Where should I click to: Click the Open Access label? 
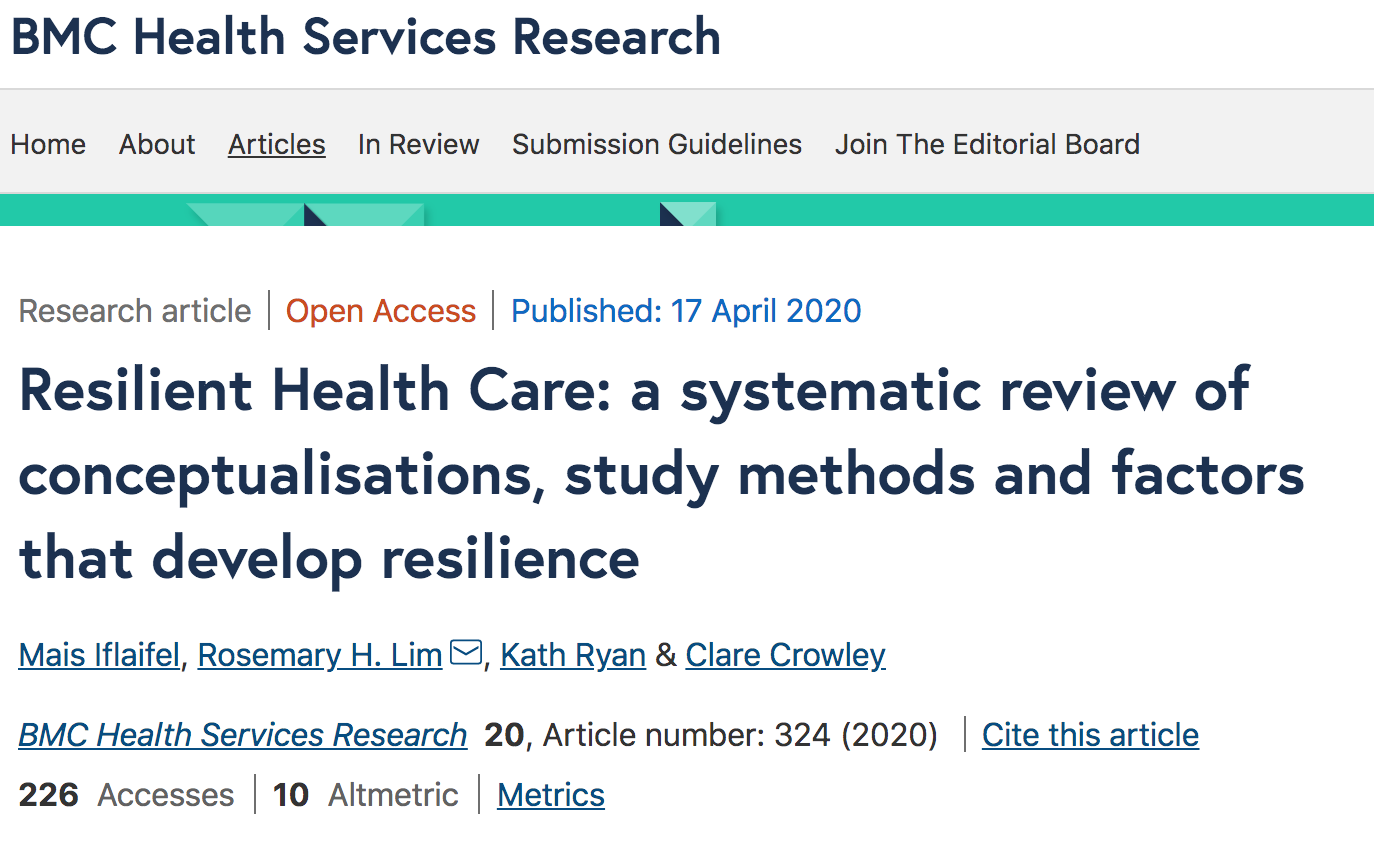pos(380,311)
